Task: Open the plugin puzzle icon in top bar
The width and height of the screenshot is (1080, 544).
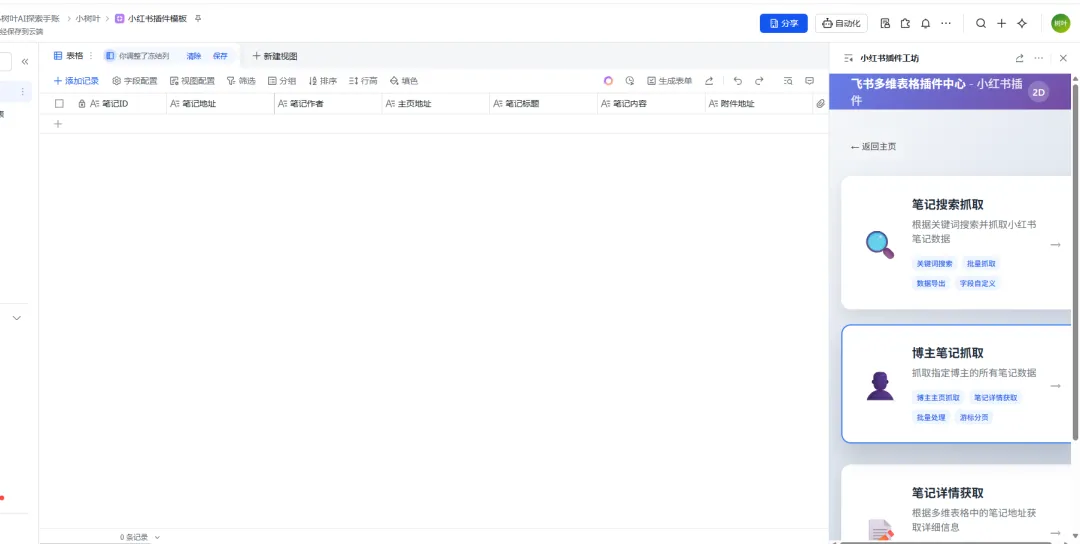Action: point(905,23)
